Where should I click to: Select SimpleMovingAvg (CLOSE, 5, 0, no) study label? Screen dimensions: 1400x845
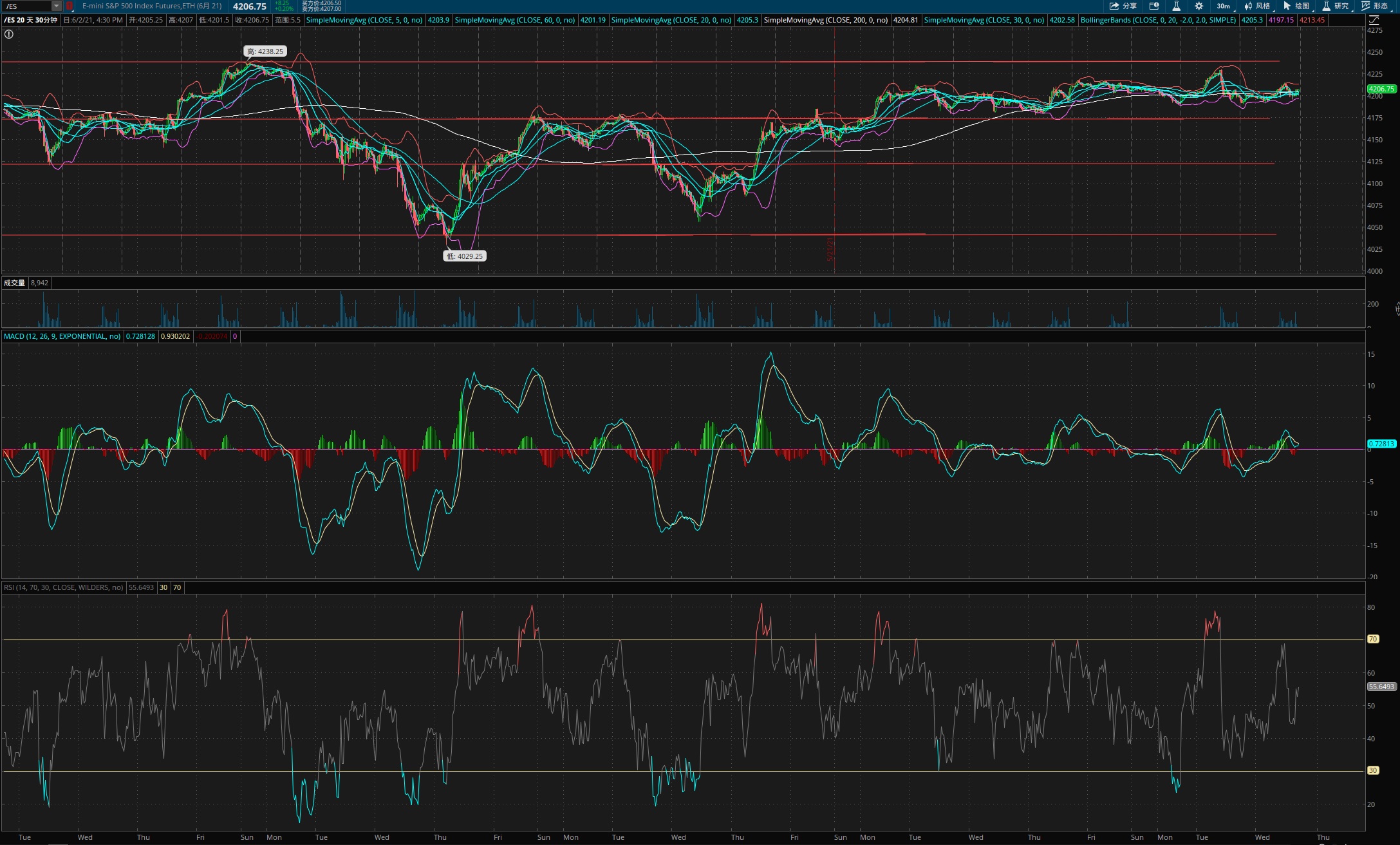coord(364,20)
